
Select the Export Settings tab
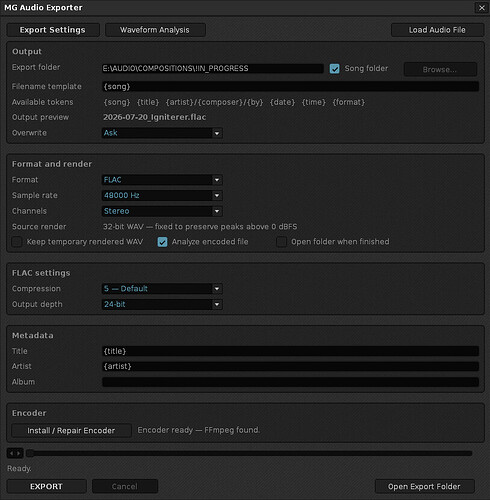coord(53,30)
